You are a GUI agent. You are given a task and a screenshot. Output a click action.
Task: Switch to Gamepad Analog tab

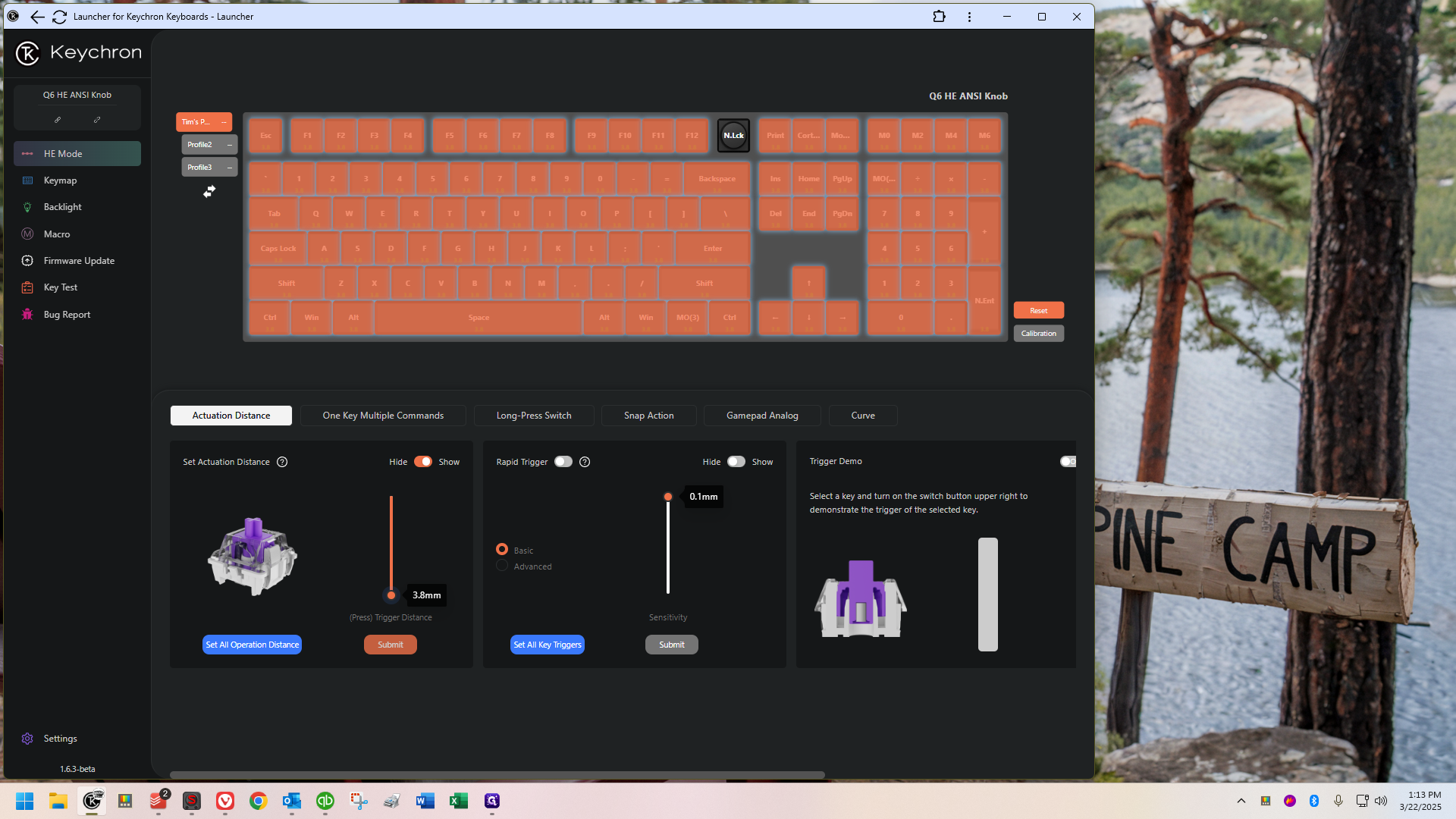[762, 416]
